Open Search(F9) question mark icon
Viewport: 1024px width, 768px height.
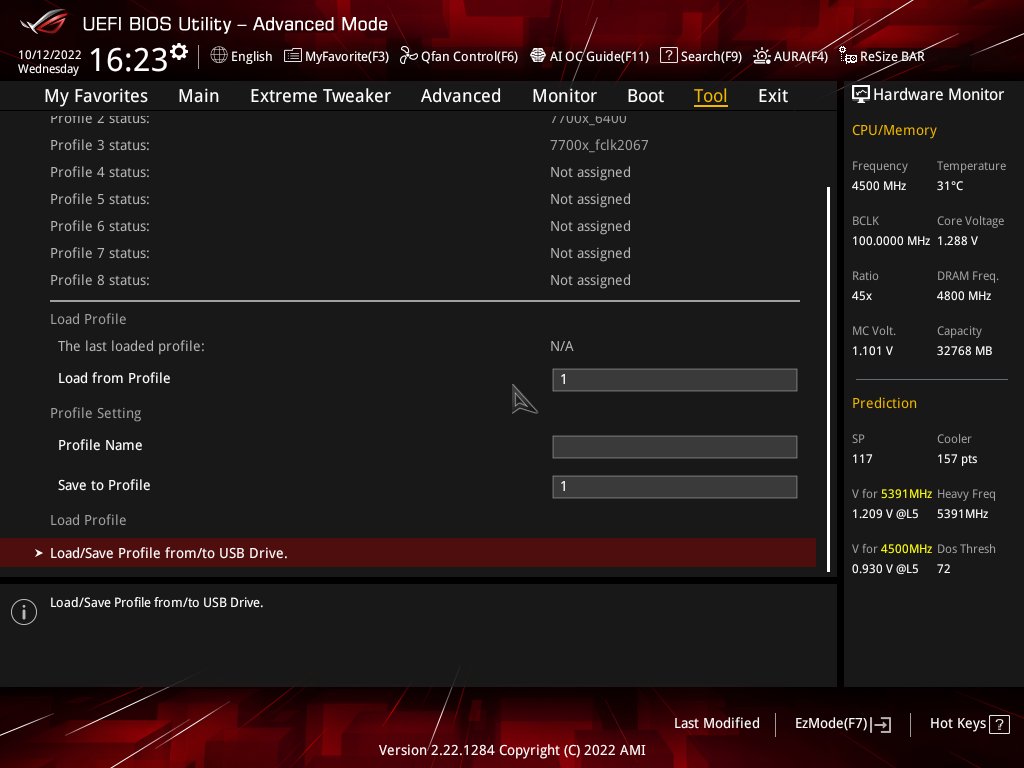tap(669, 56)
